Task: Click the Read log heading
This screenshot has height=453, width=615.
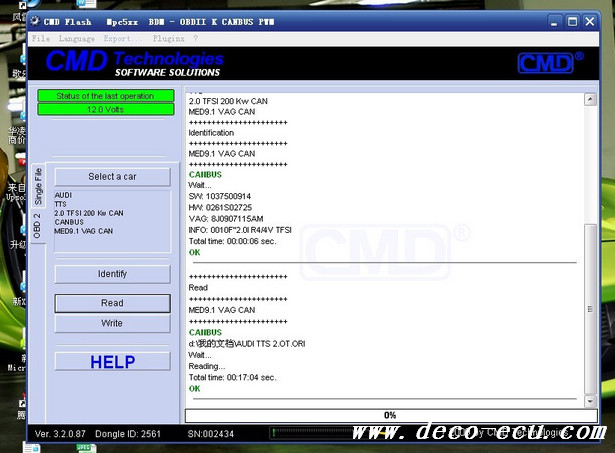Action: click(198, 288)
